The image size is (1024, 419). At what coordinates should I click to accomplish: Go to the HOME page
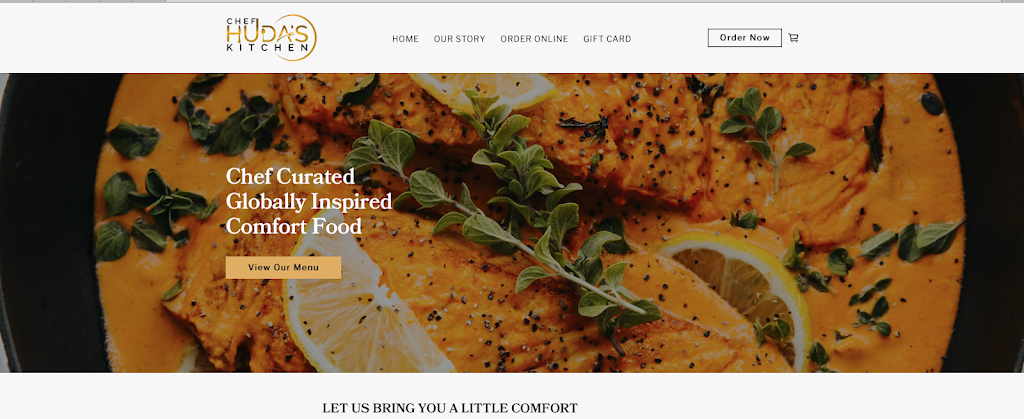coord(406,39)
